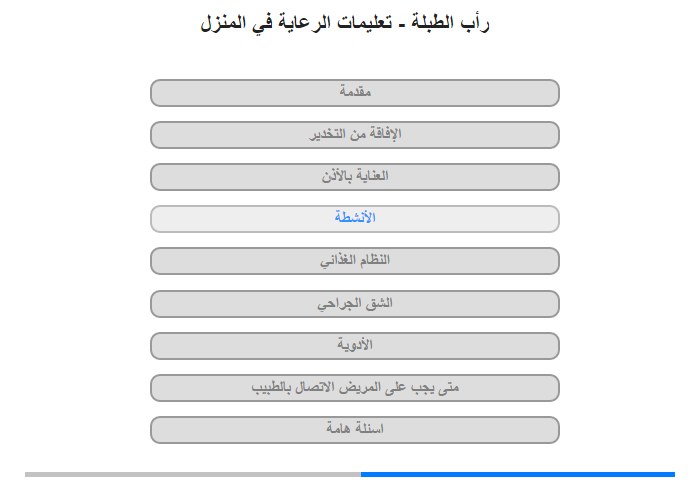
Task: Select the العناية بالأذن button
Action: [x=355, y=177]
